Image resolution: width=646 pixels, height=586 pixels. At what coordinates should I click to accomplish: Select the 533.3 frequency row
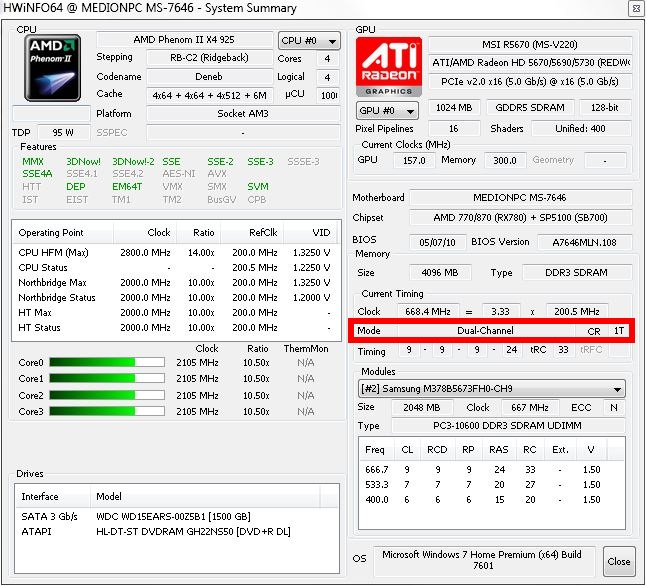click(x=491, y=484)
